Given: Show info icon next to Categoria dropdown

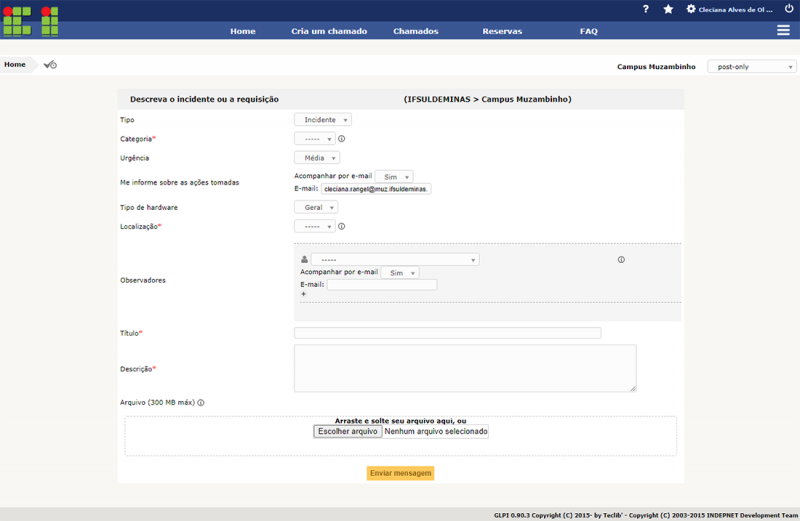Looking at the screenshot, I should click(x=342, y=139).
